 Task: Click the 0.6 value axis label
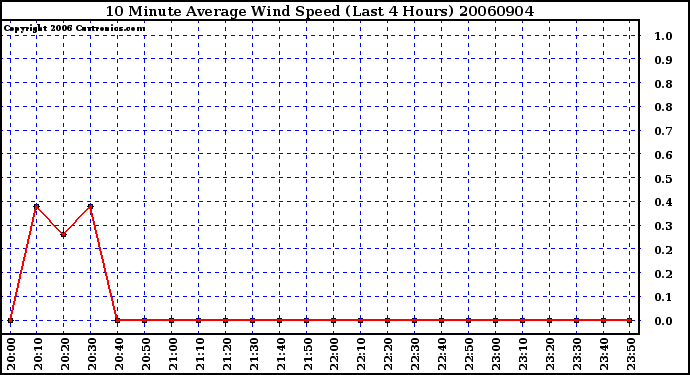pos(664,155)
